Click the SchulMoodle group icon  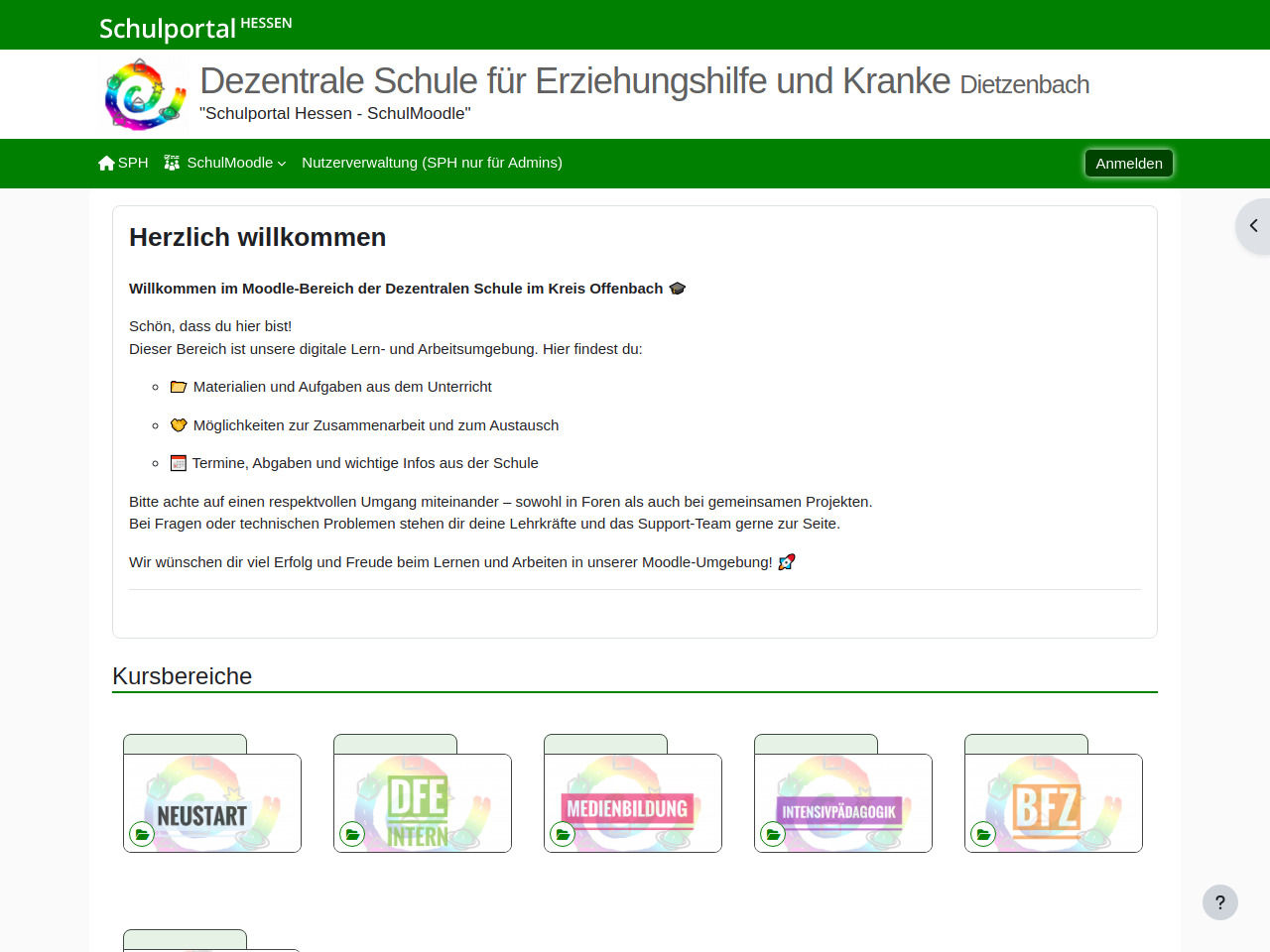click(172, 163)
